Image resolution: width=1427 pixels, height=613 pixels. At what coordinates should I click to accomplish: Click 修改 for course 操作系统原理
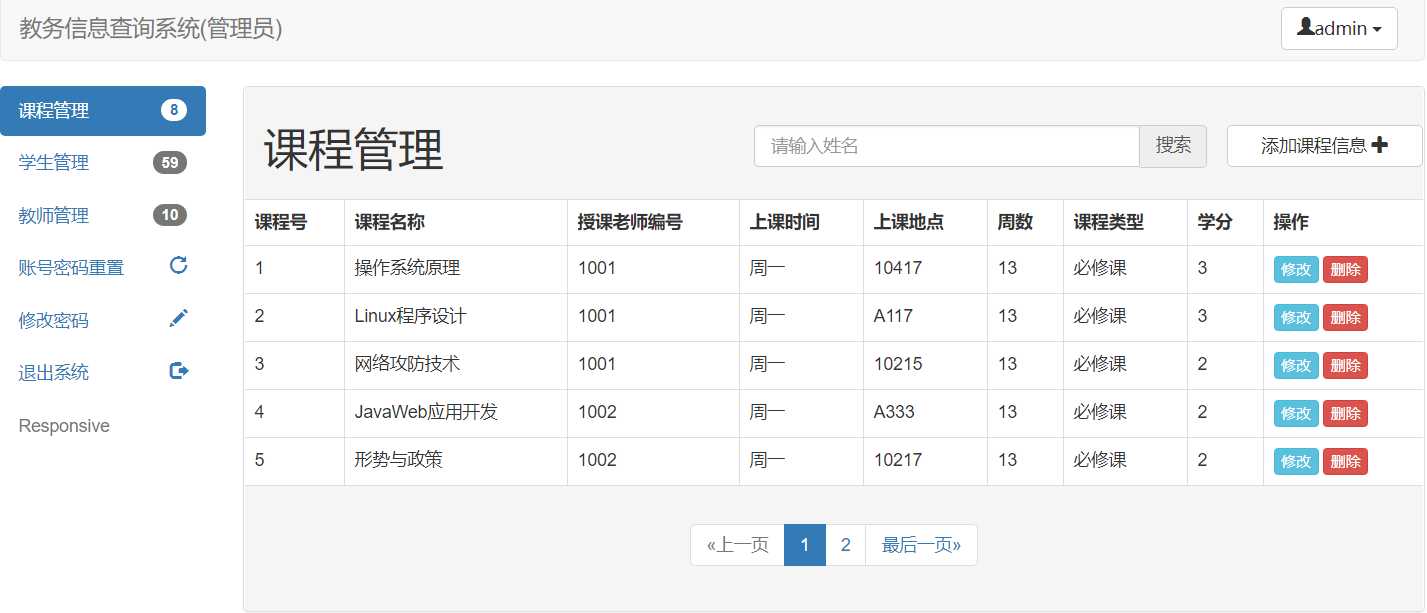coord(1295,269)
